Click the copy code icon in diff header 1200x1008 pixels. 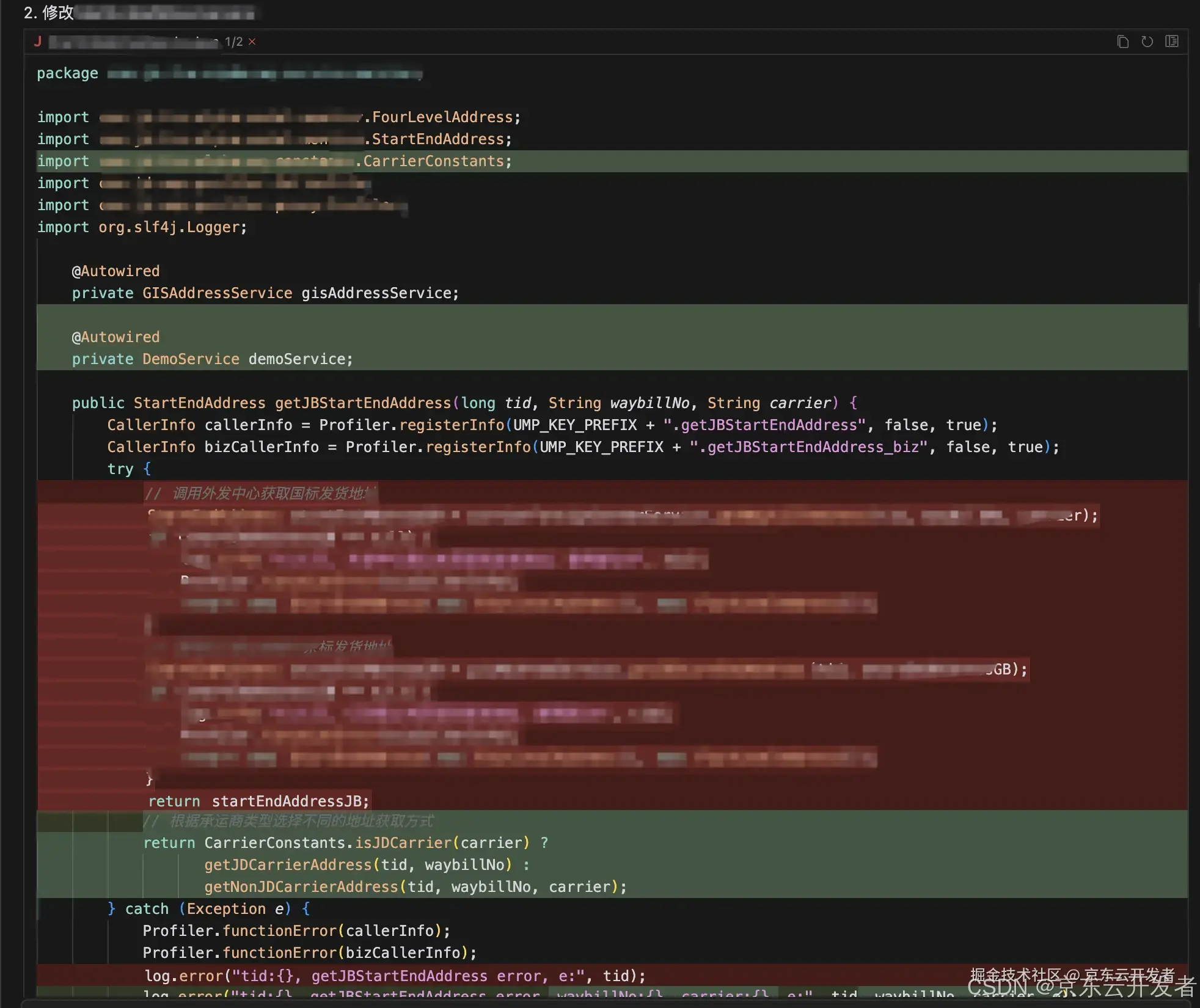[x=1122, y=42]
